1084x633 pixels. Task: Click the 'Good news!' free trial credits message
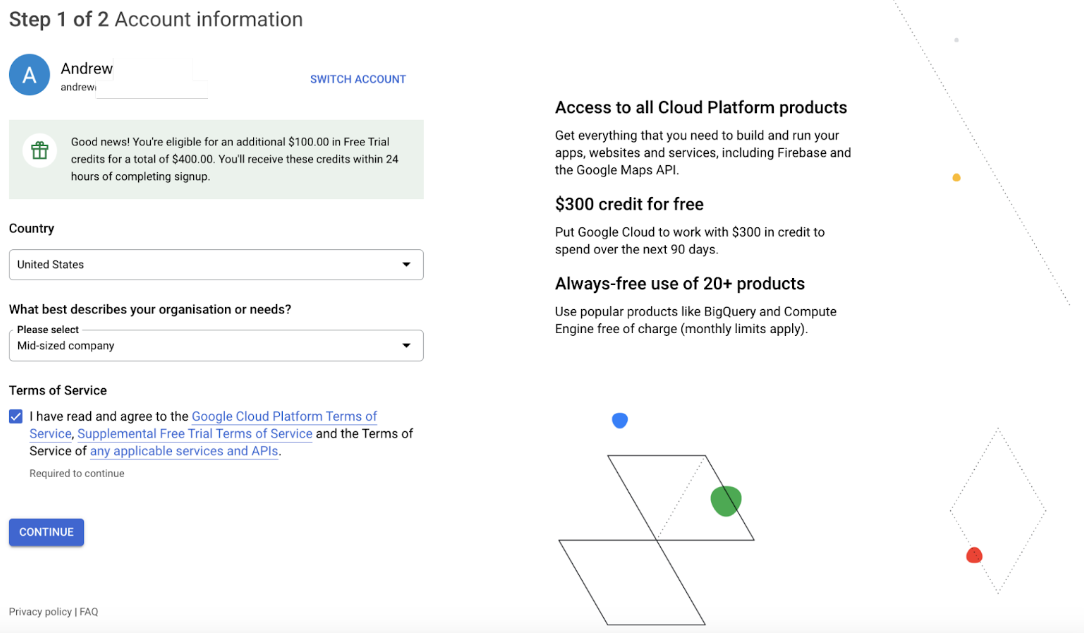[x=235, y=159]
